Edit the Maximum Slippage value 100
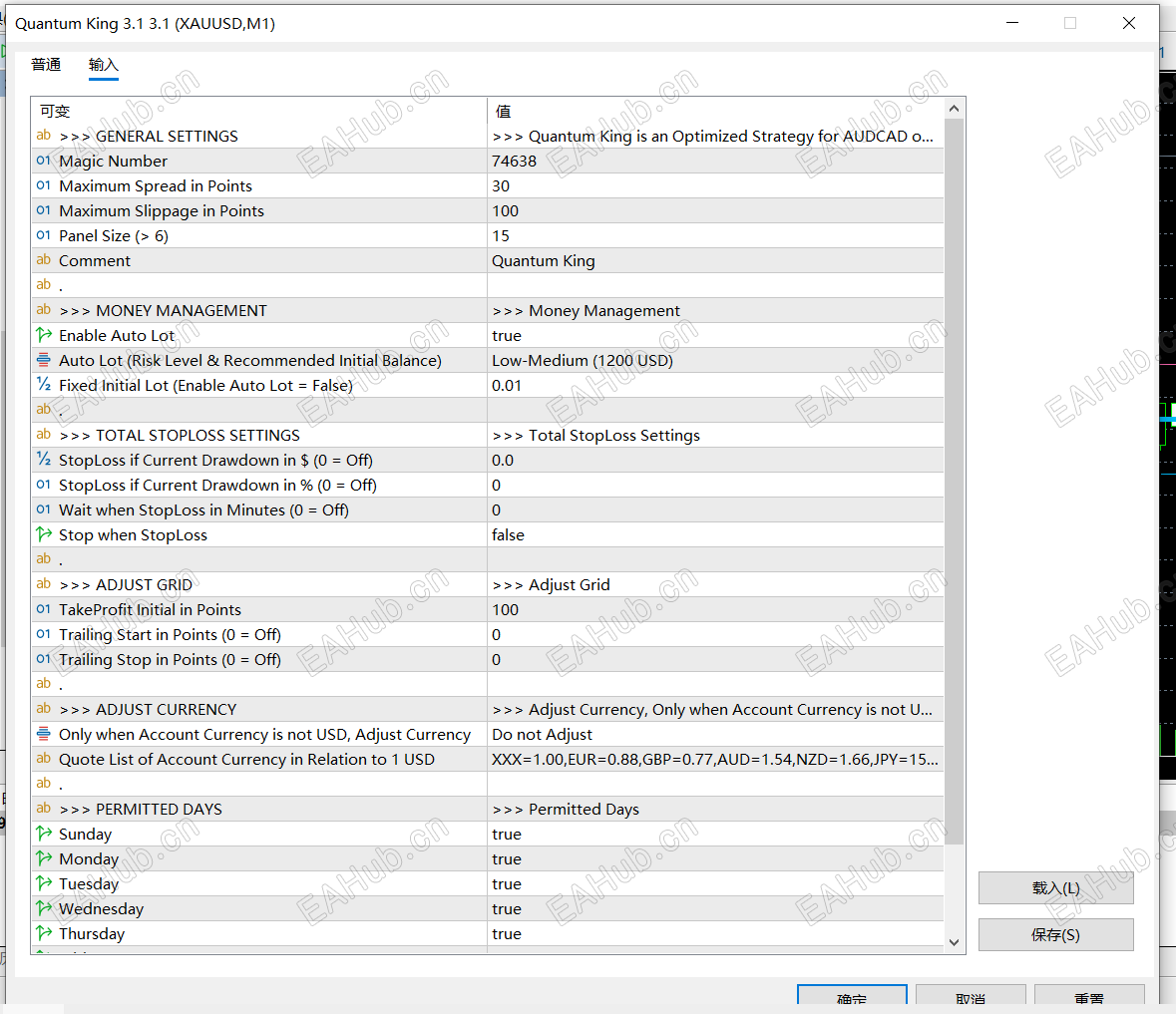Screen dimensions: 1176x1014 [715, 209]
